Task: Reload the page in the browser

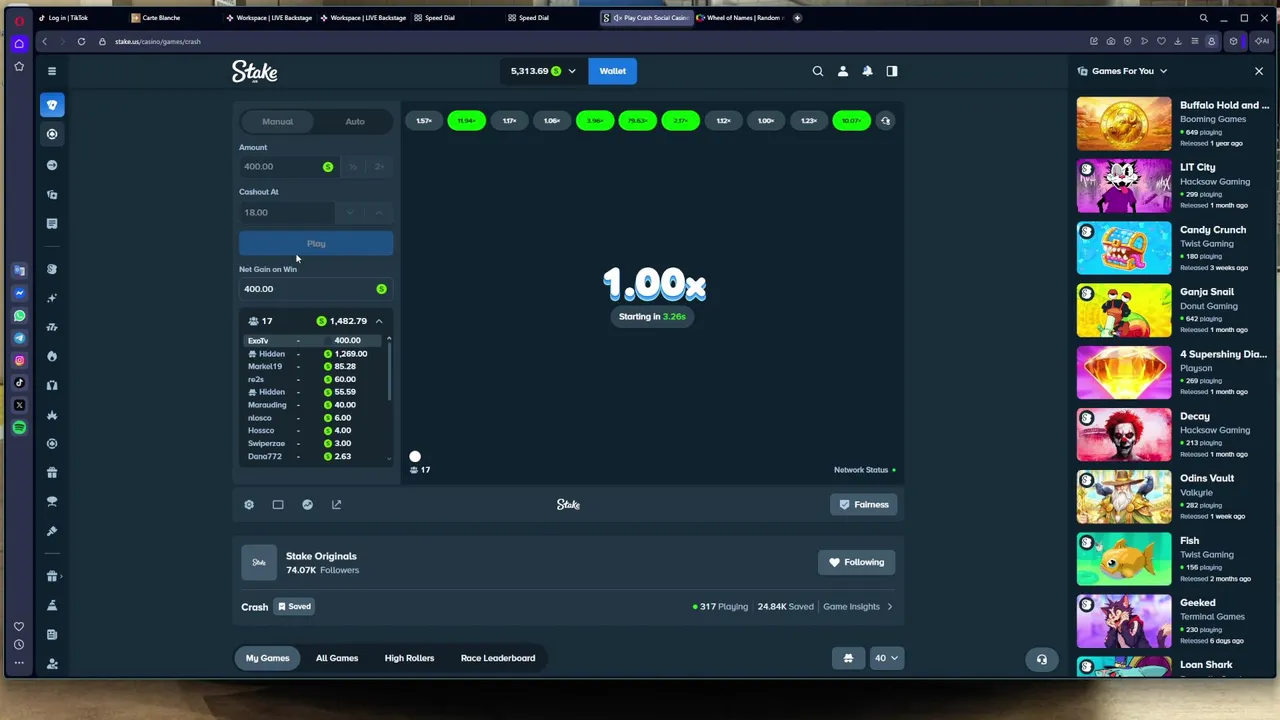Action: click(81, 41)
